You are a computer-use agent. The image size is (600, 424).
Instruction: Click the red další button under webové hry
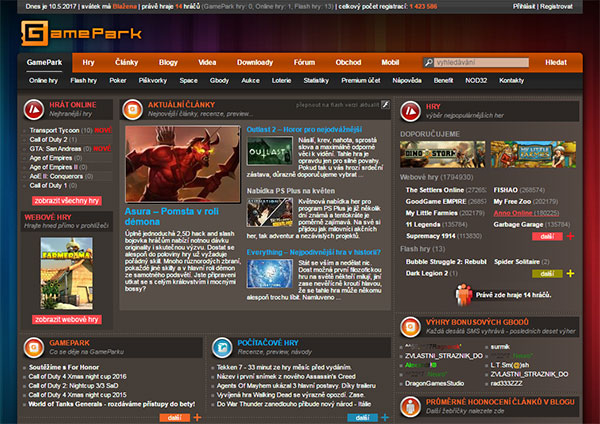tap(547, 236)
